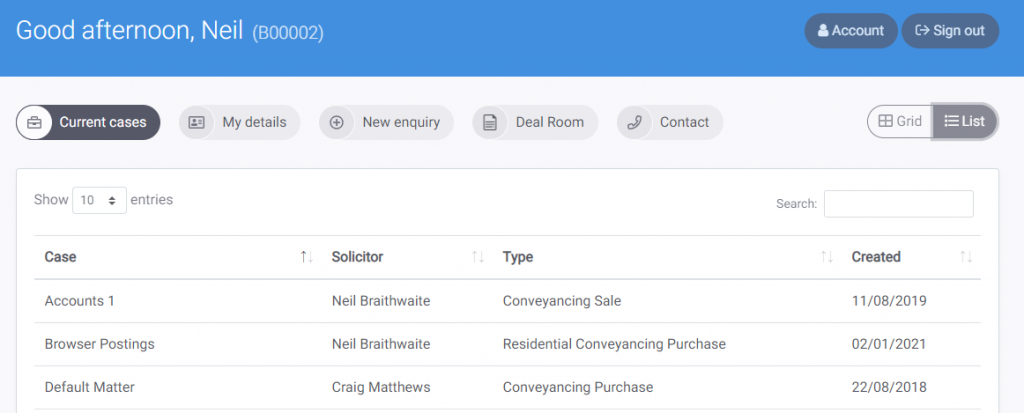Open the Show entries count dropdown

point(99,200)
